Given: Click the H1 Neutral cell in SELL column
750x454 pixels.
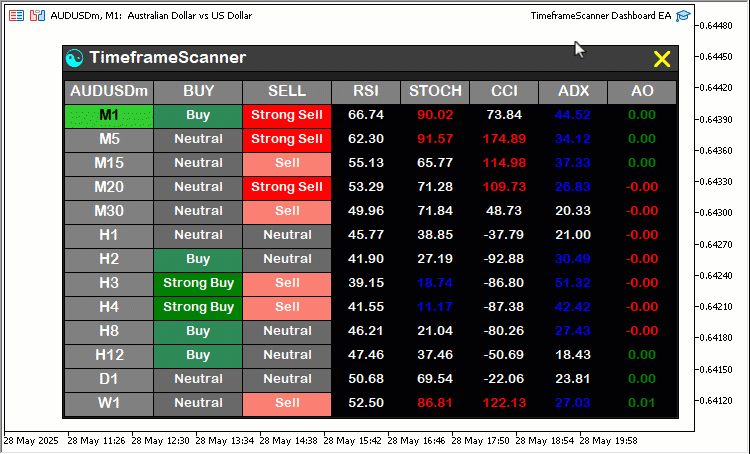Looking at the screenshot, I should click(287, 236).
